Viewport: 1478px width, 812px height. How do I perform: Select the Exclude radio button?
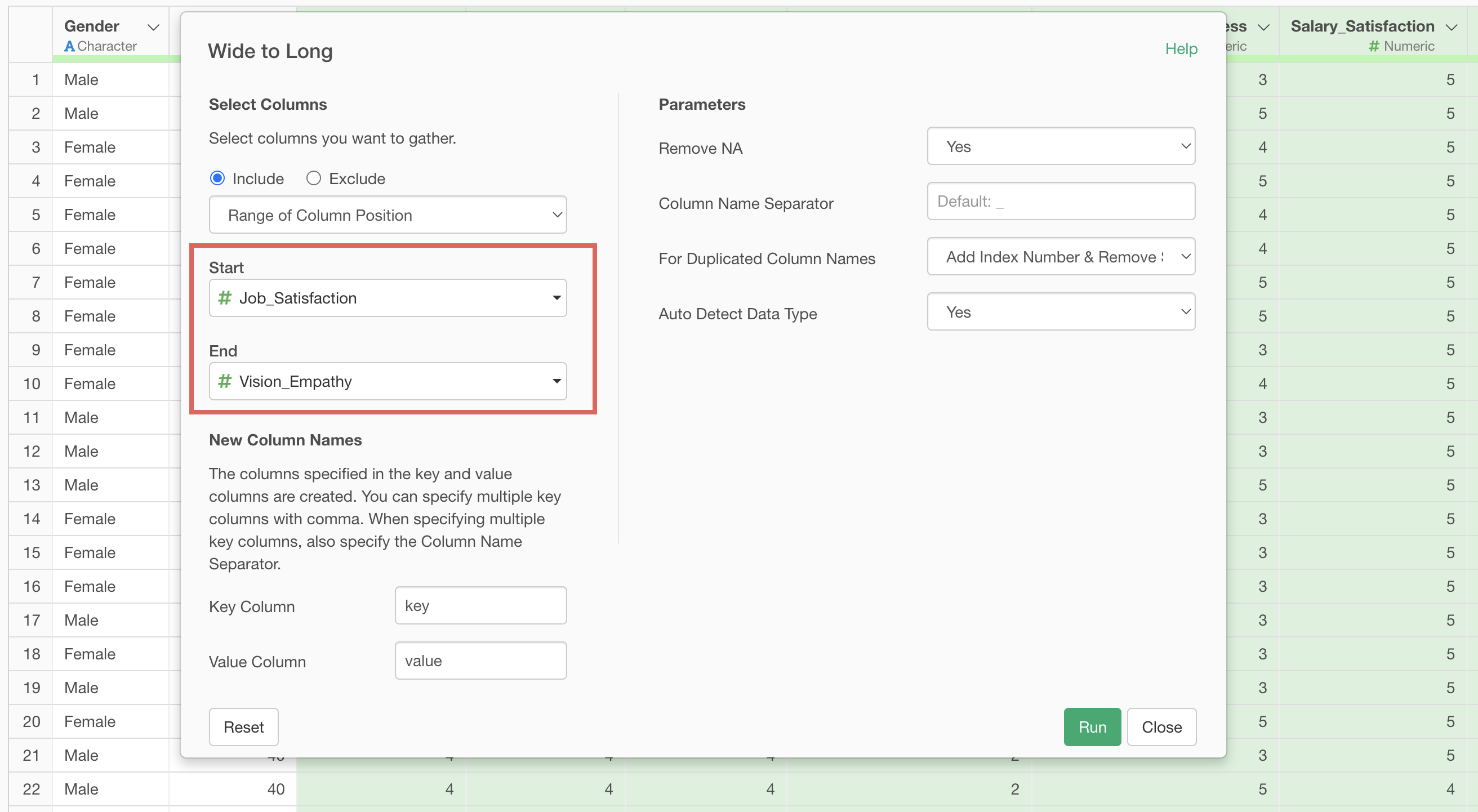click(313, 179)
